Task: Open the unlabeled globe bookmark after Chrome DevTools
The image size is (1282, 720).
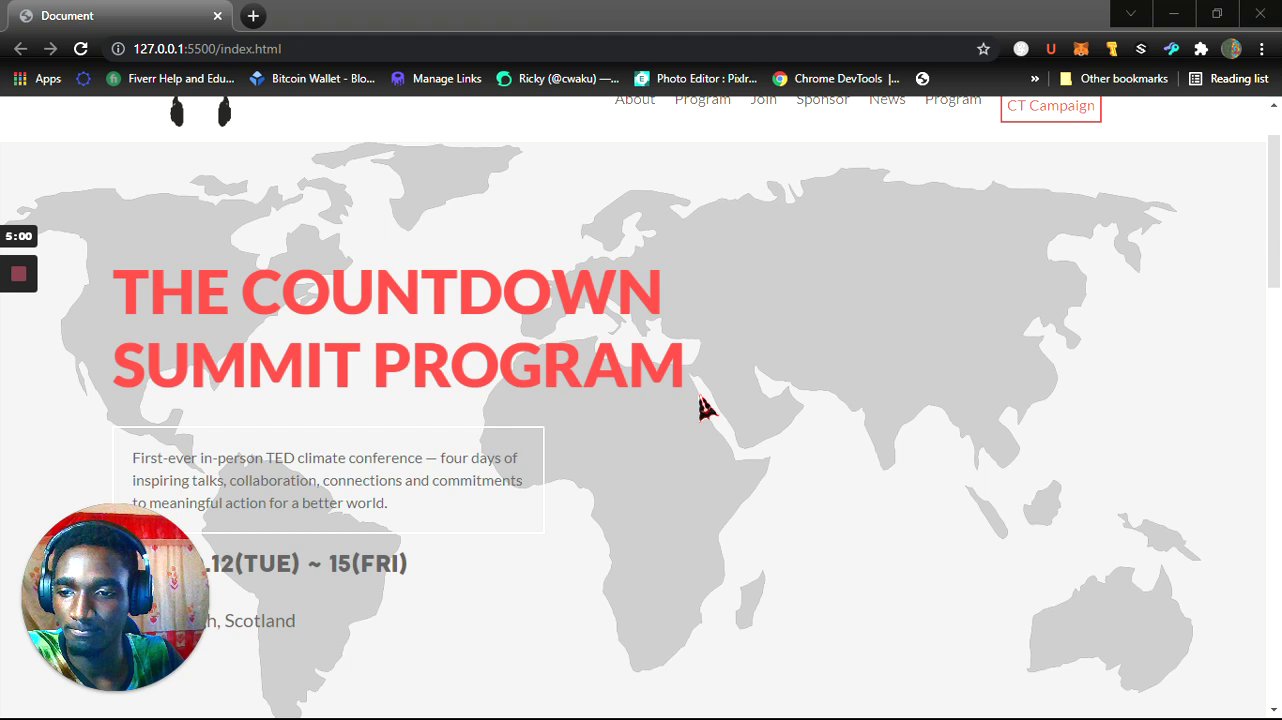Action: [x=922, y=79]
